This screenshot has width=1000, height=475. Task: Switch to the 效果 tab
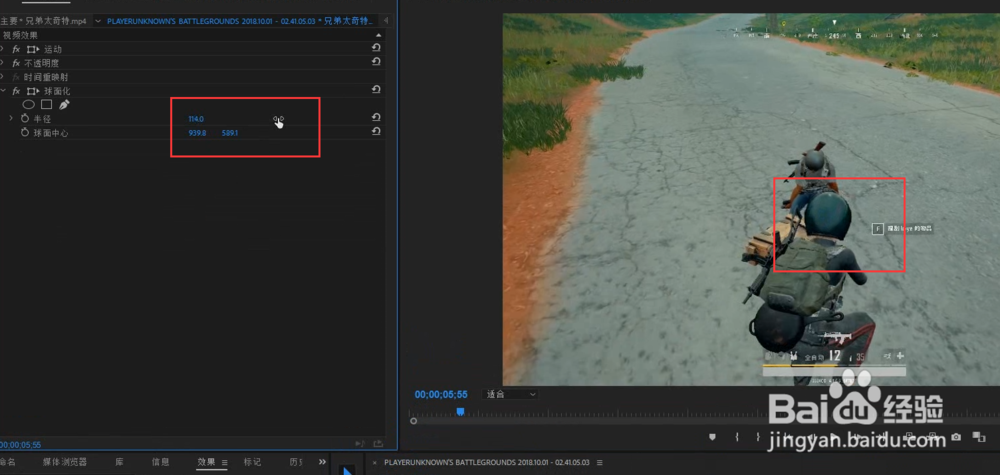(206, 462)
